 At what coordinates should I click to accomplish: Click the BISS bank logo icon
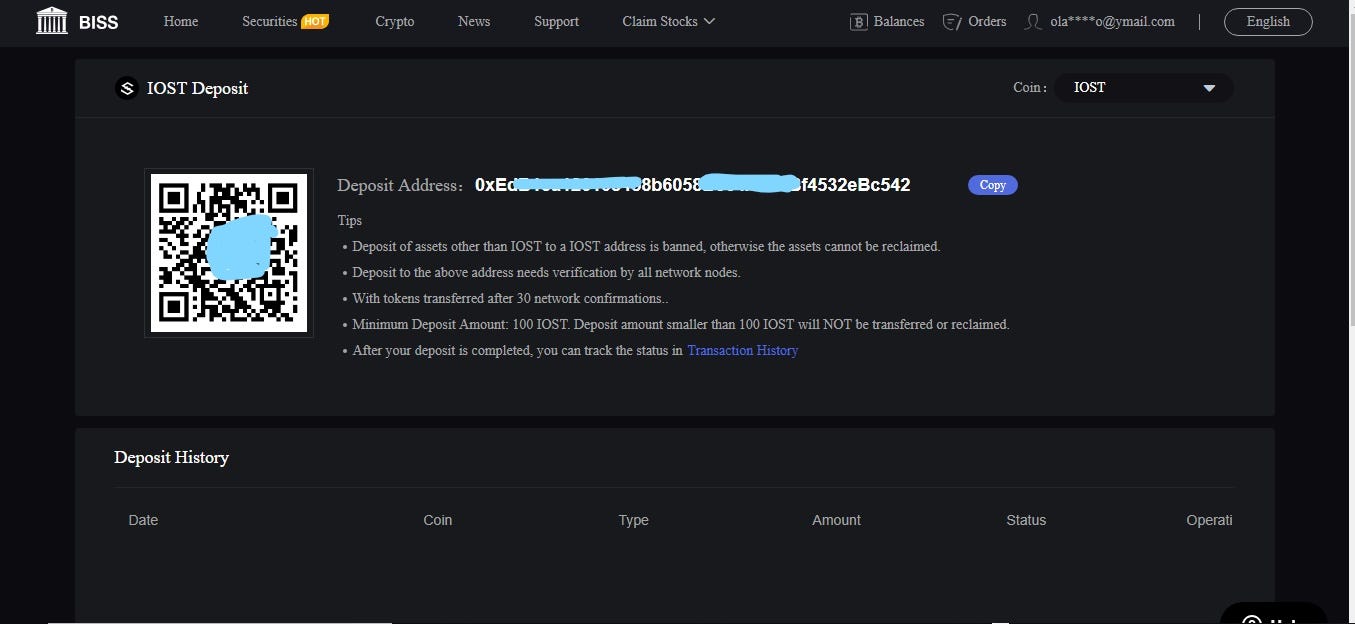tap(52, 21)
